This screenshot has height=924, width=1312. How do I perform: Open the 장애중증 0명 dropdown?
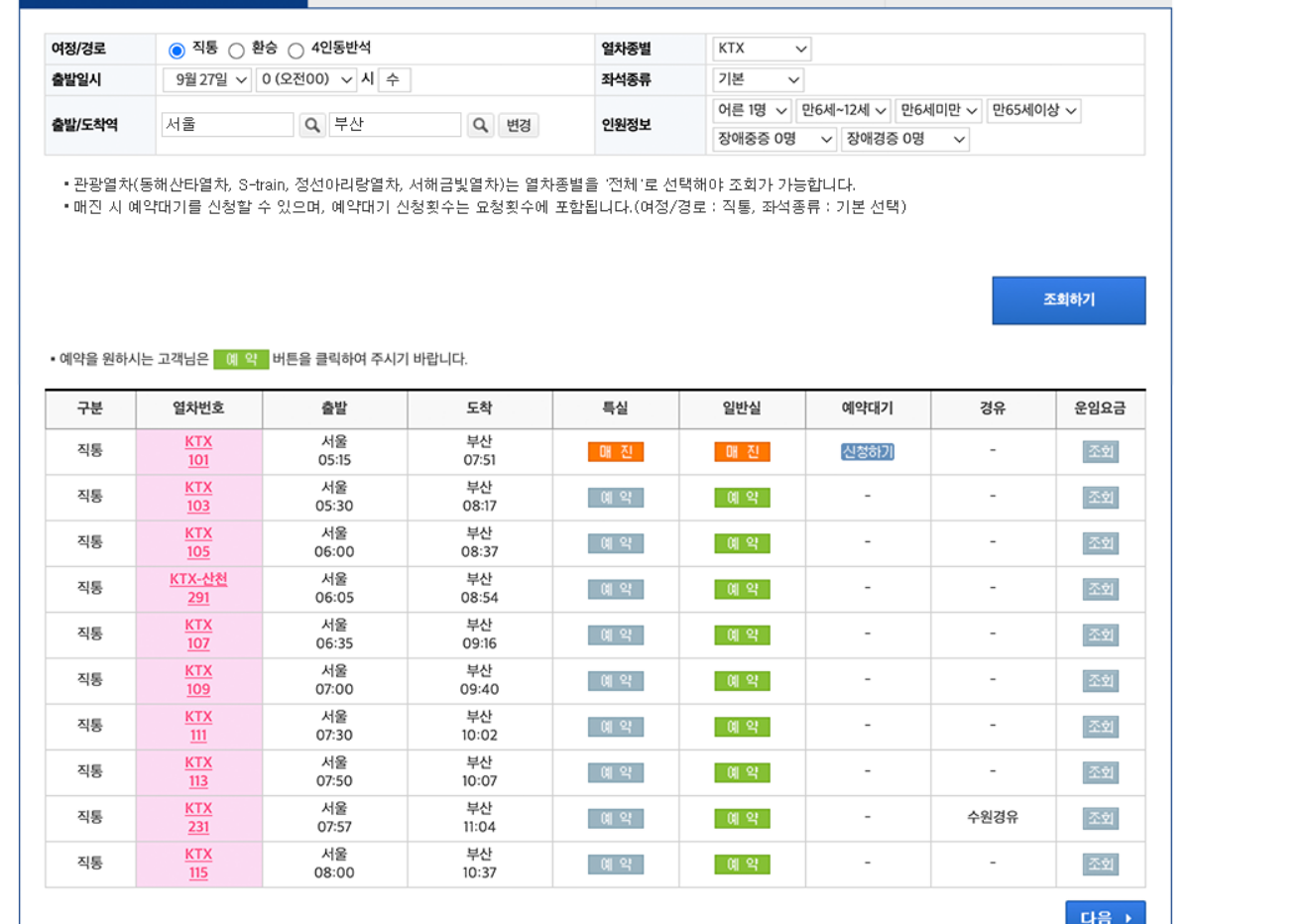coord(774,140)
